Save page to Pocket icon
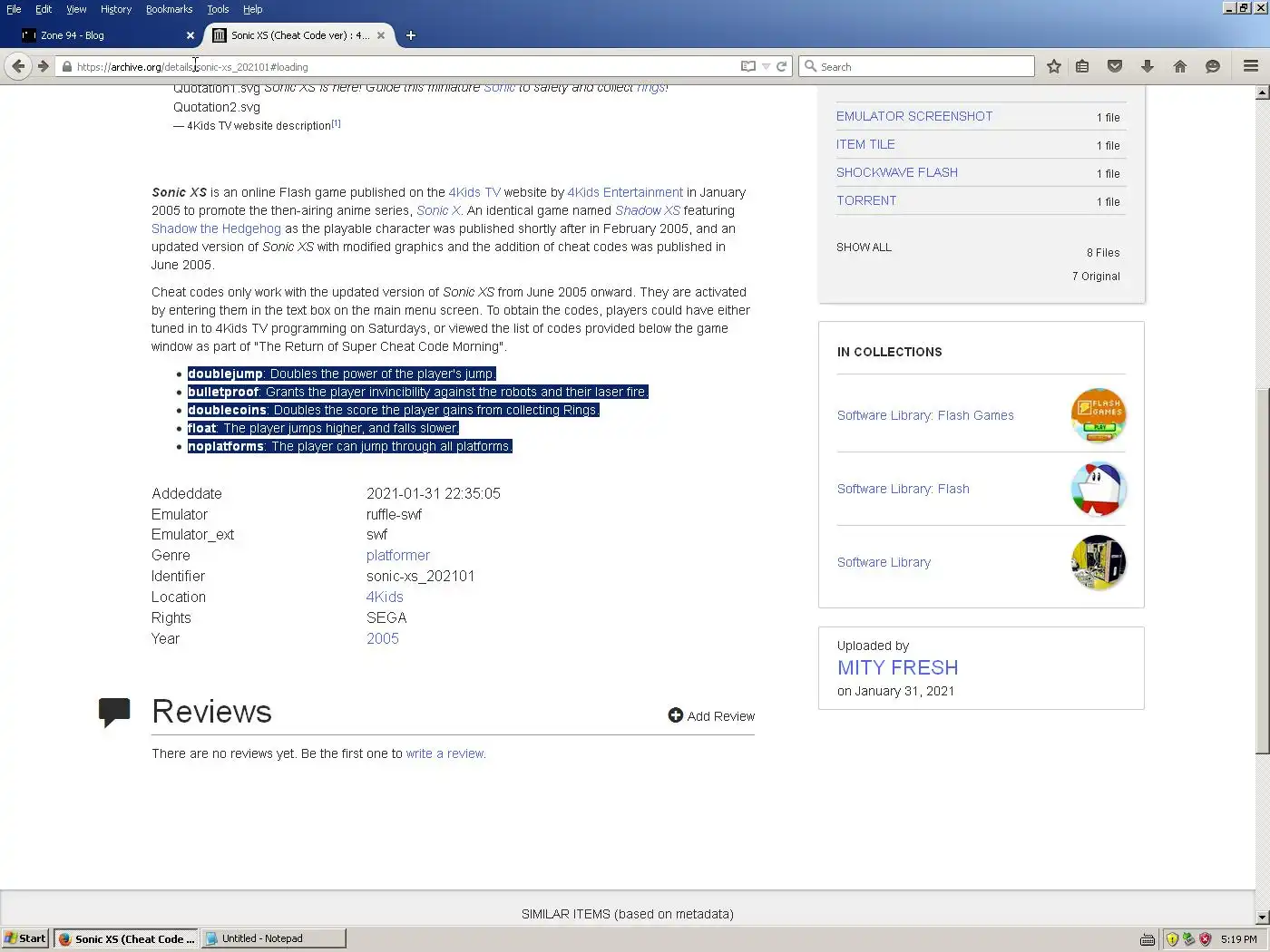1270x952 pixels. [x=1115, y=66]
